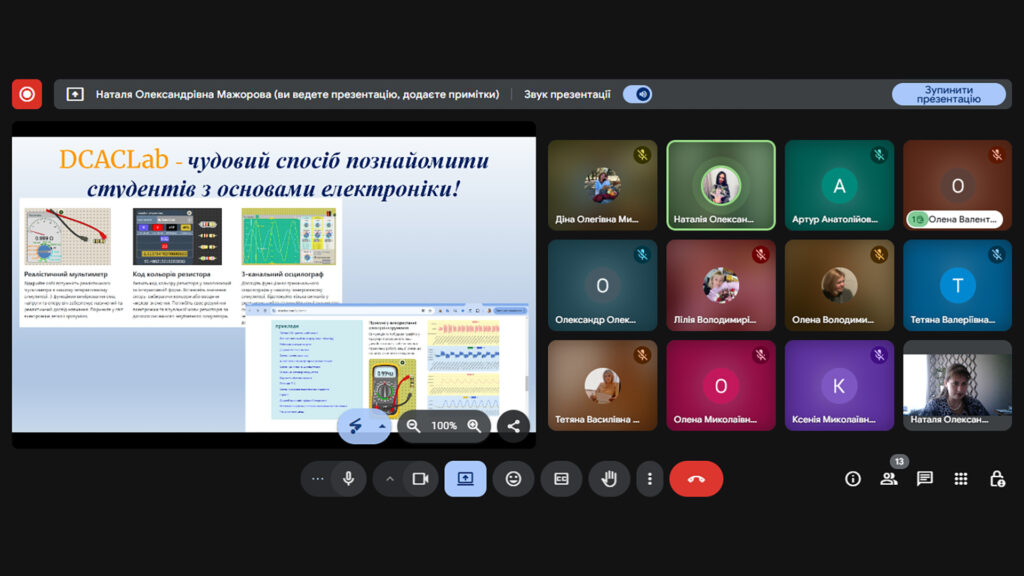Toggle closed captions
The width and height of the screenshot is (1024, 576).
pyautogui.click(x=562, y=479)
